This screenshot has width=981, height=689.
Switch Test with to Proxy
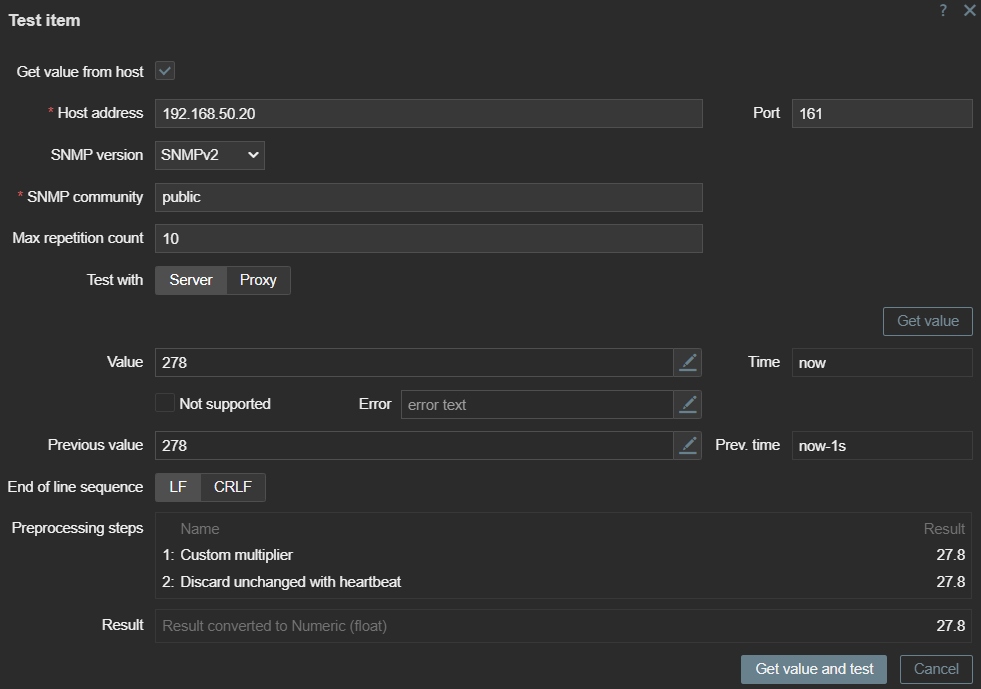258,280
